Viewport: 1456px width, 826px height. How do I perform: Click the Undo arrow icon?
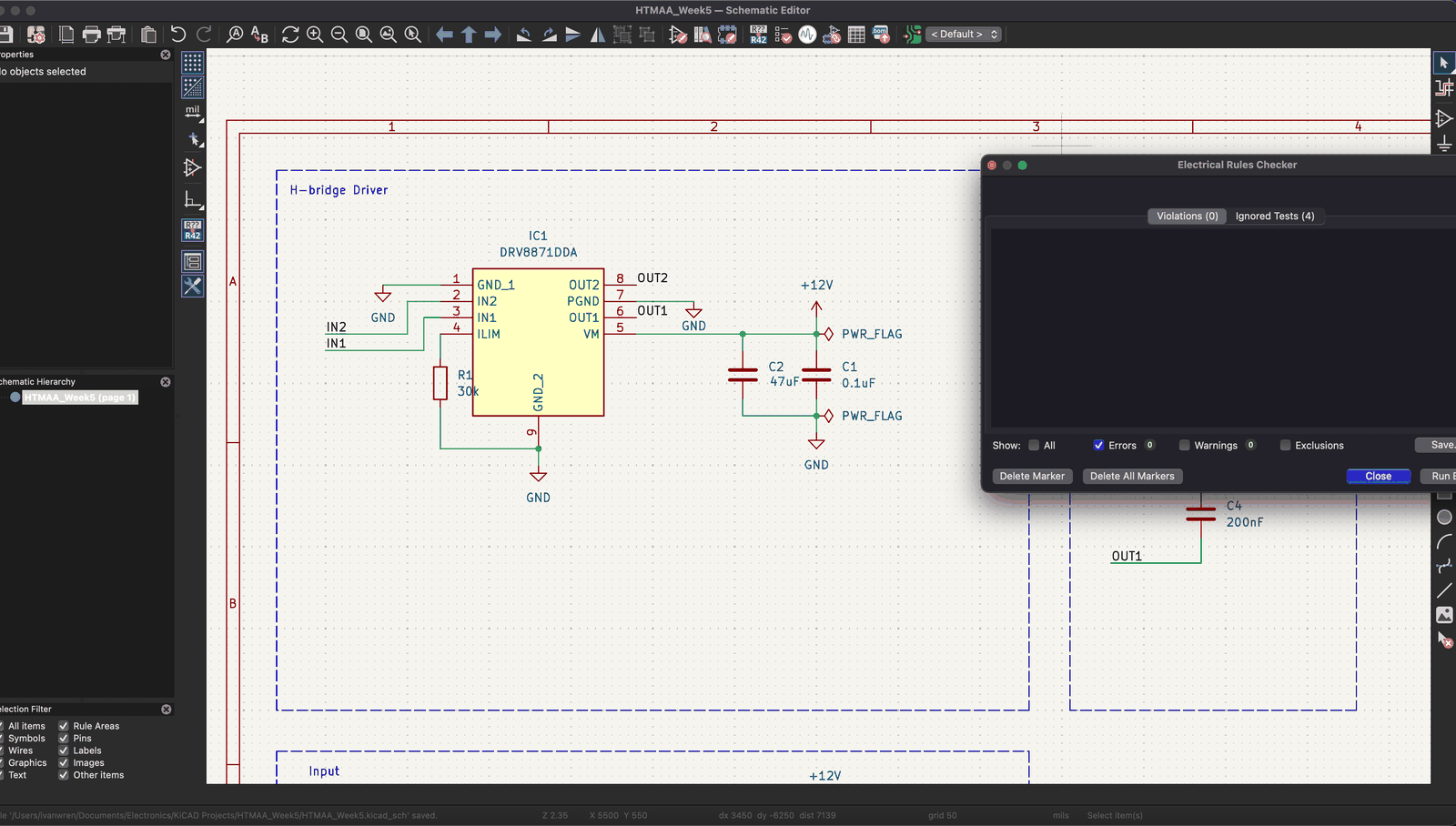(x=178, y=35)
